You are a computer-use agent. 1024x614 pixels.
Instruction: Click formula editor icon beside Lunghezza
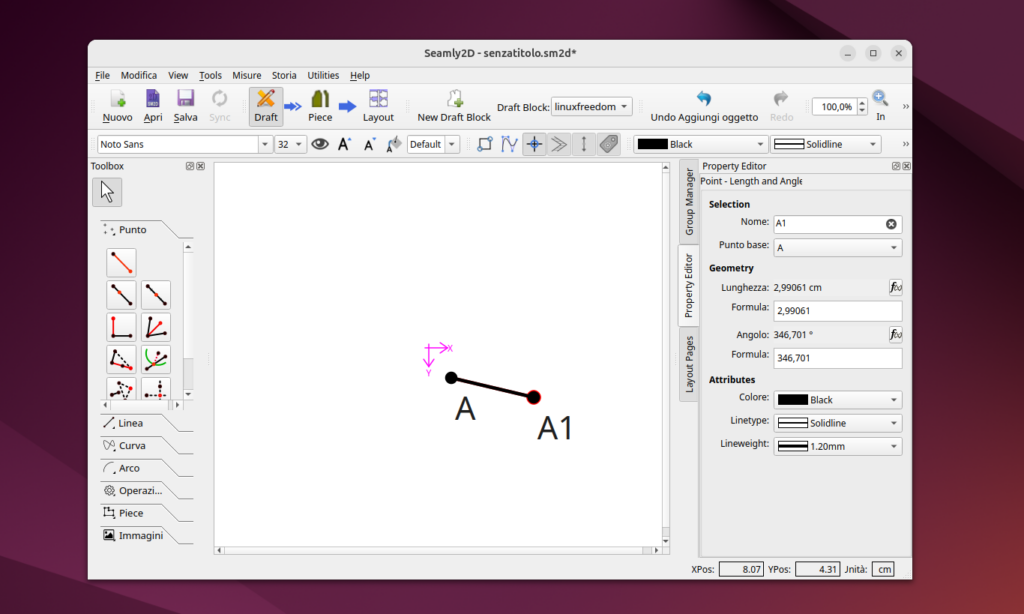pos(895,288)
